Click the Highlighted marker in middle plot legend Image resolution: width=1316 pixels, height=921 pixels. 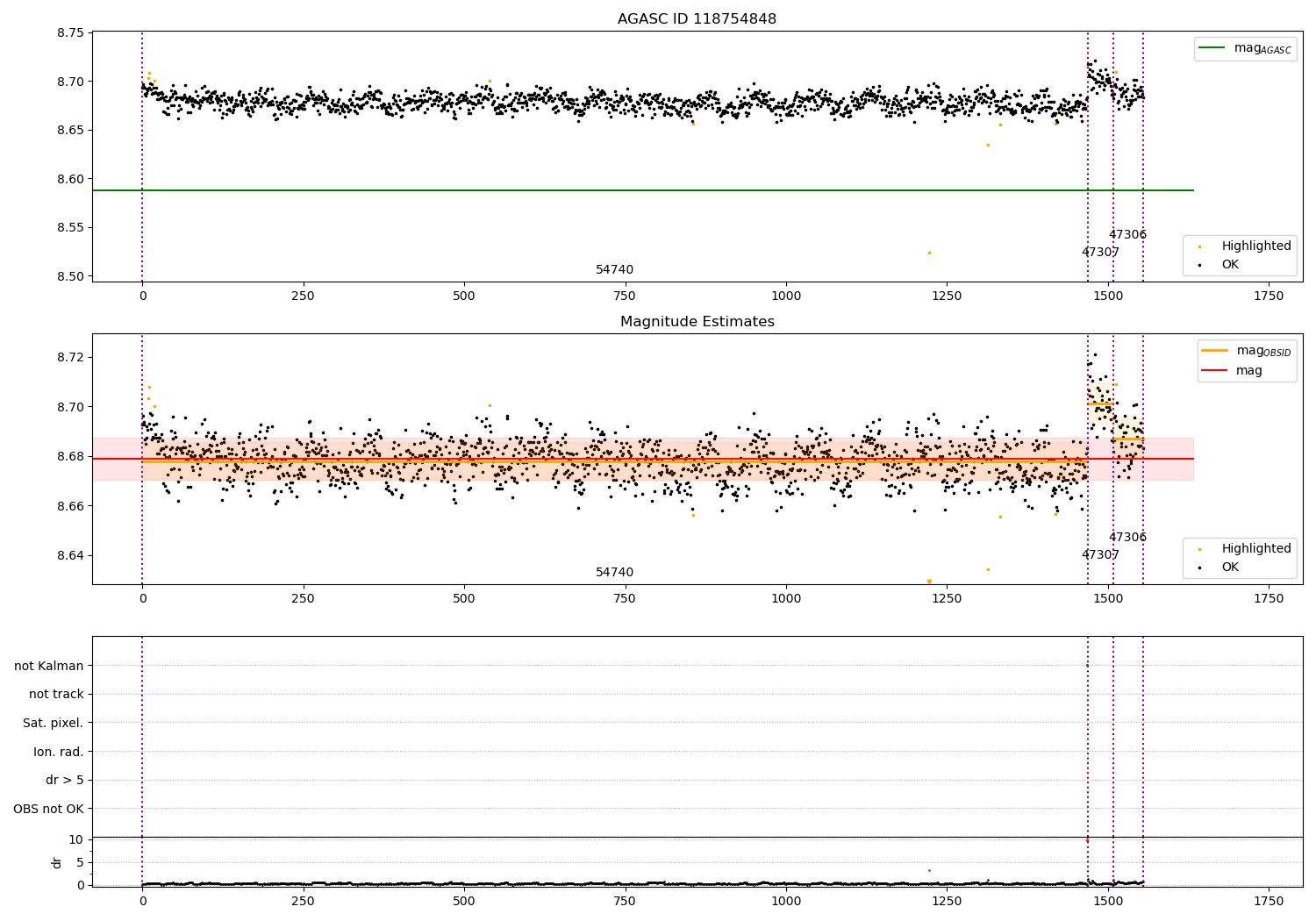[x=1199, y=549]
